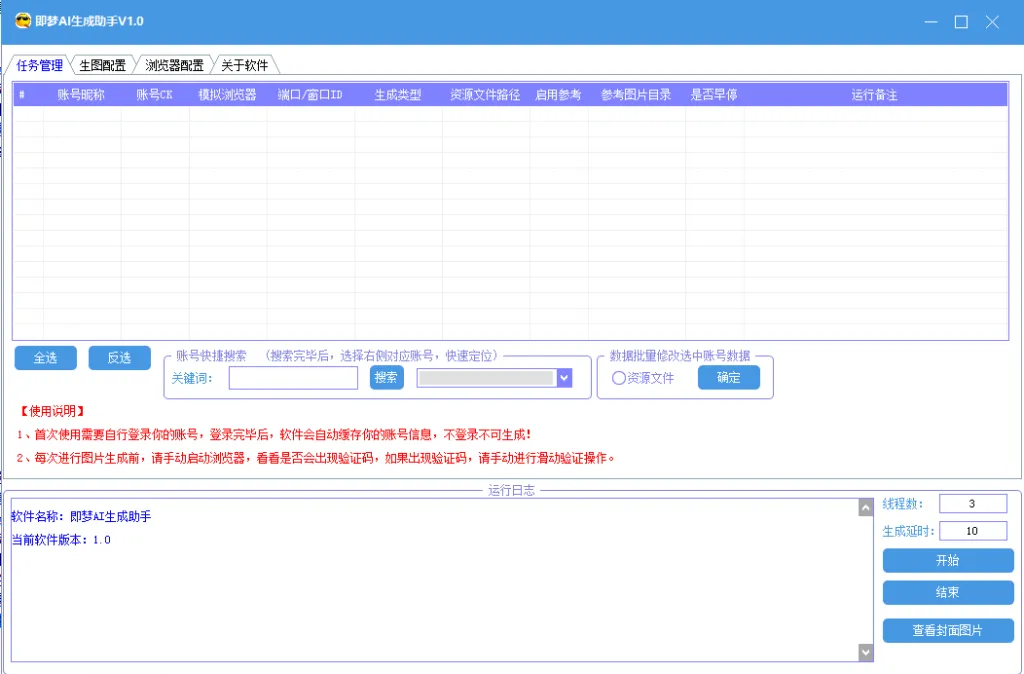The width and height of the screenshot is (1024, 674).
Task: Open the 浏览器配置 tab
Action: click(174, 65)
